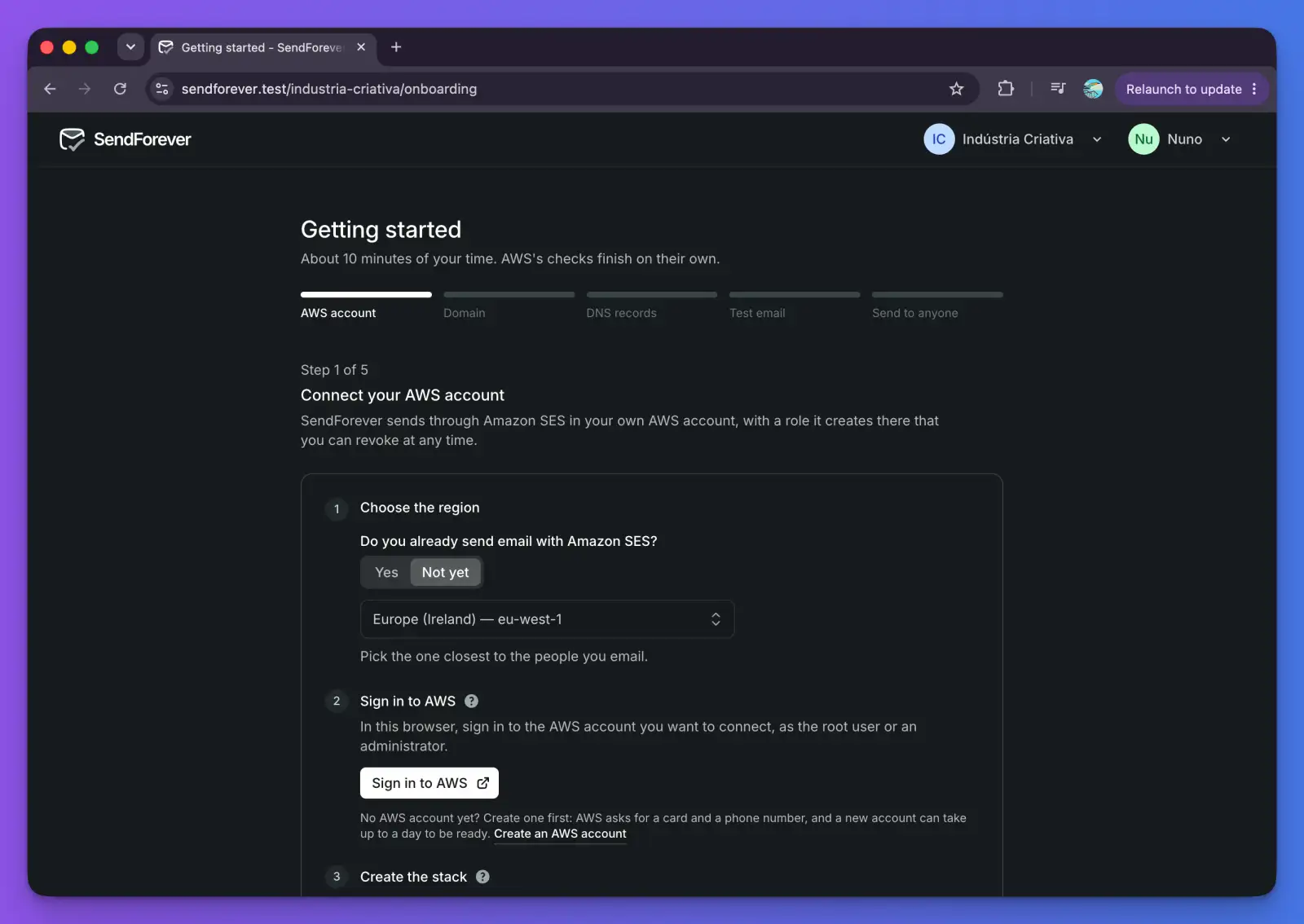Click the Sign in to AWS button
The width and height of the screenshot is (1304, 924).
430,783
